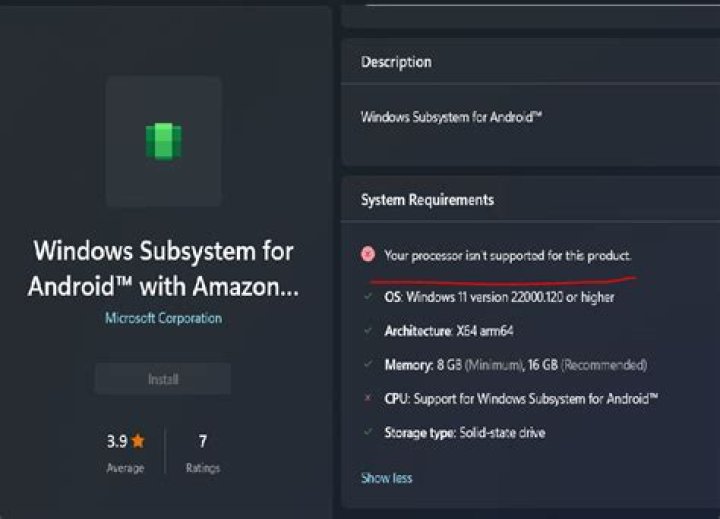Click the checkmark icon next to Architecture
The image size is (720, 519).
coord(368,330)
